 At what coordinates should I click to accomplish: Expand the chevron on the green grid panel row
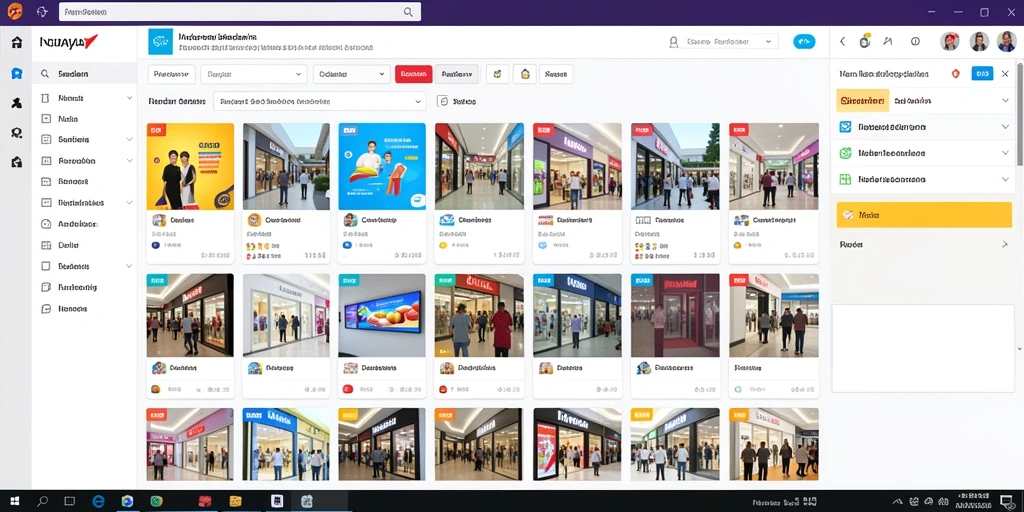1005,179
